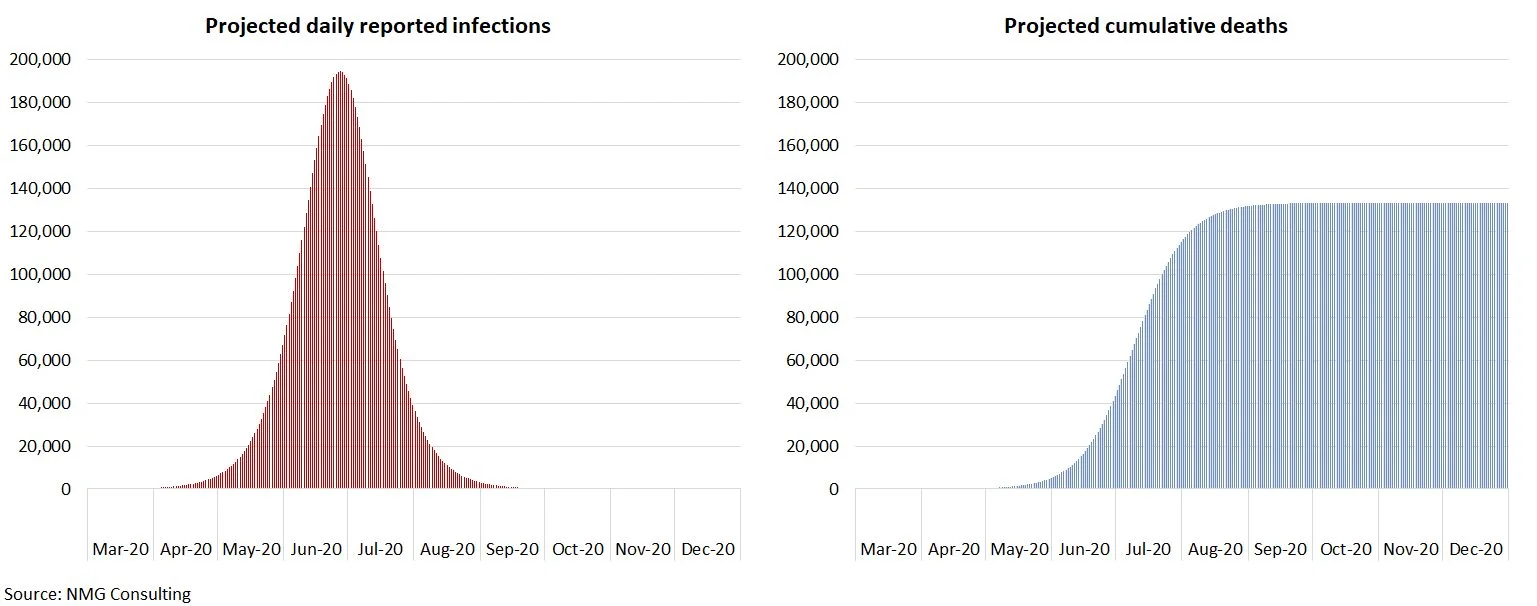The width and height of the screenshot is (1537, 606).
Task: Click the 200,000 axis value on deaths chart
Action: [808, 59]
